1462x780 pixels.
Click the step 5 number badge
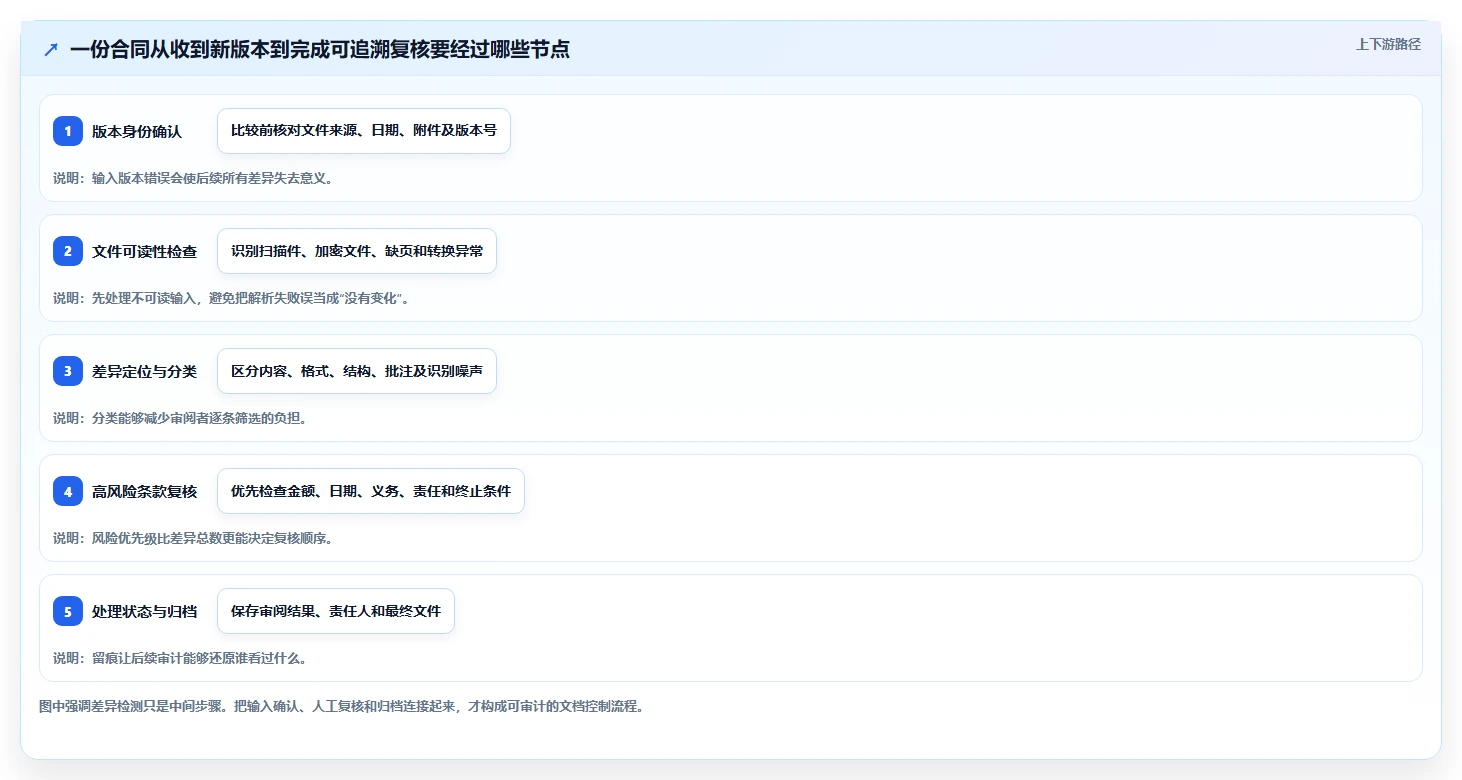68,611
